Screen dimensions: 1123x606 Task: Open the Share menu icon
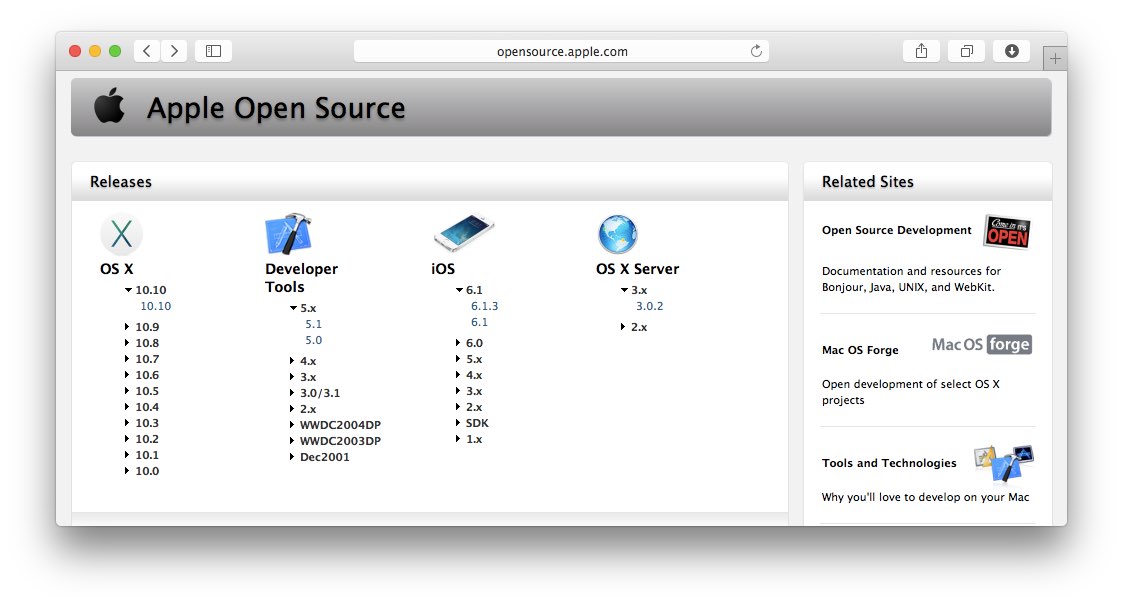[x=921, y=51]
